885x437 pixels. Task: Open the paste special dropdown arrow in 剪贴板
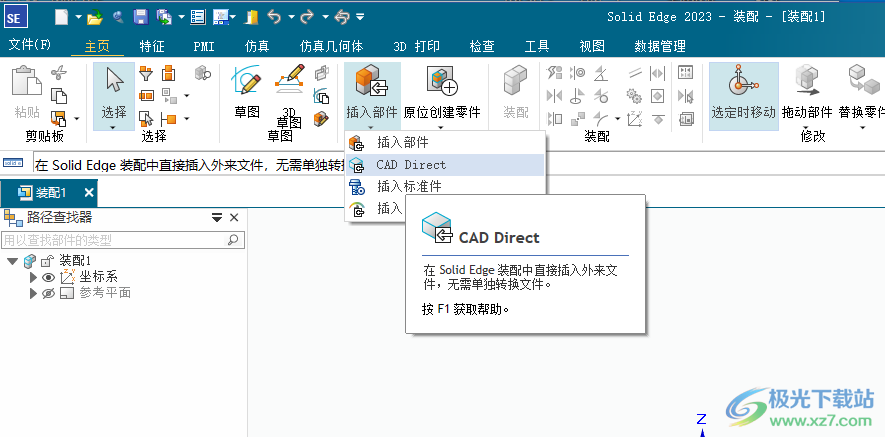(x=77, y=119)
